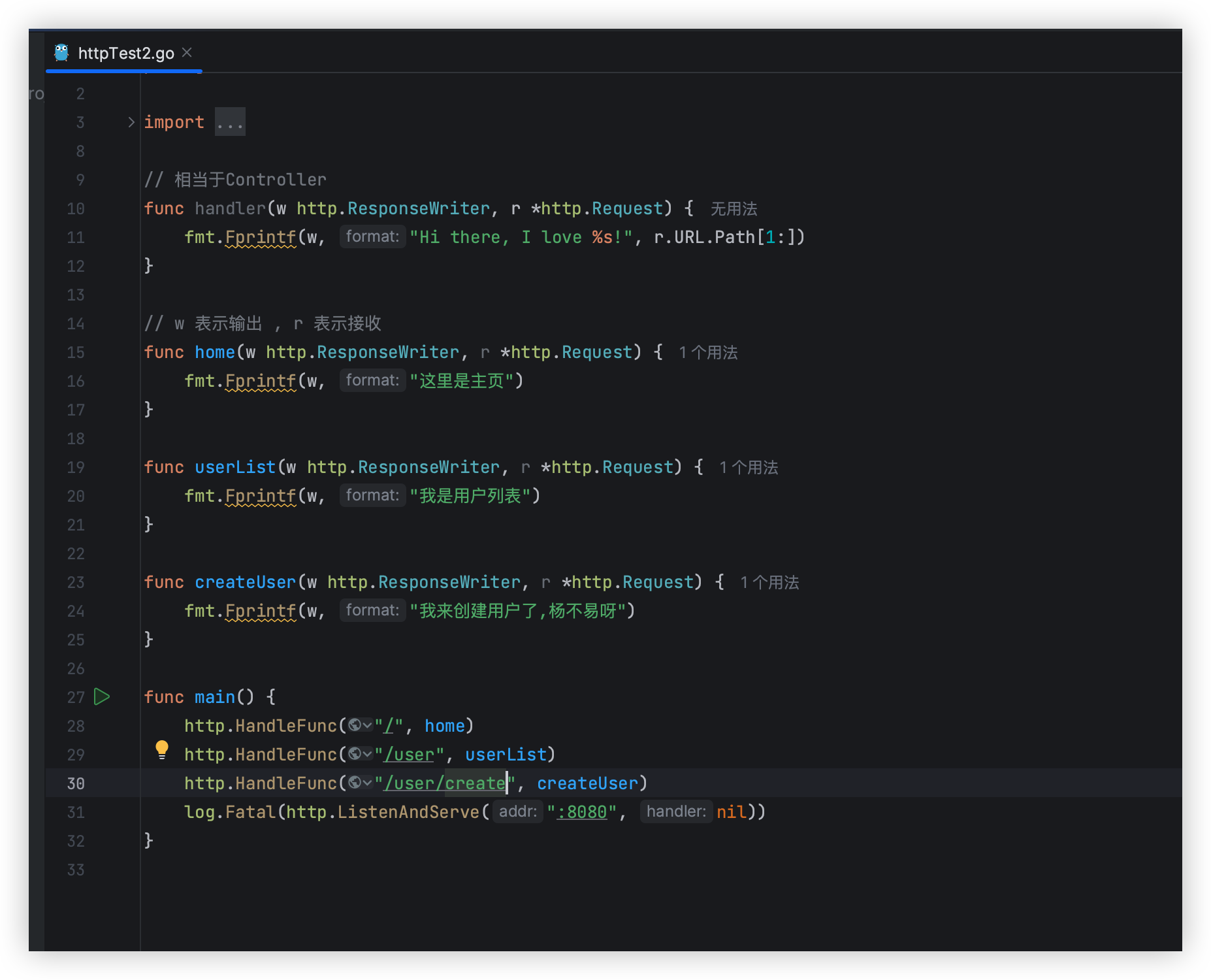This screenshot has width=1211, height=980.
Task: Click the "无用法" usages hint on handler
Action: tap(734, 209)
